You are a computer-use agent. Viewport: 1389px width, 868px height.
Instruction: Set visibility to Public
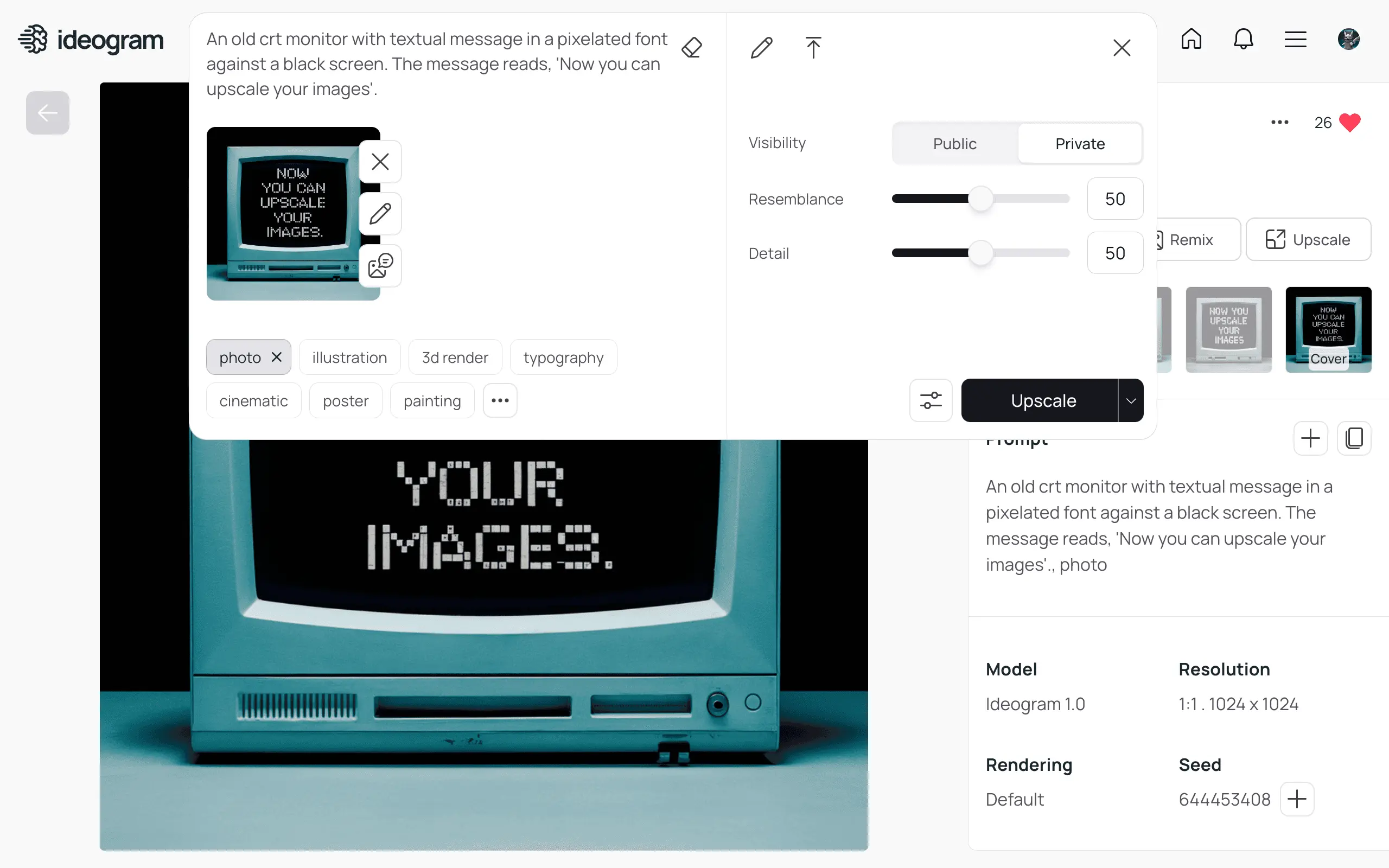954,144
